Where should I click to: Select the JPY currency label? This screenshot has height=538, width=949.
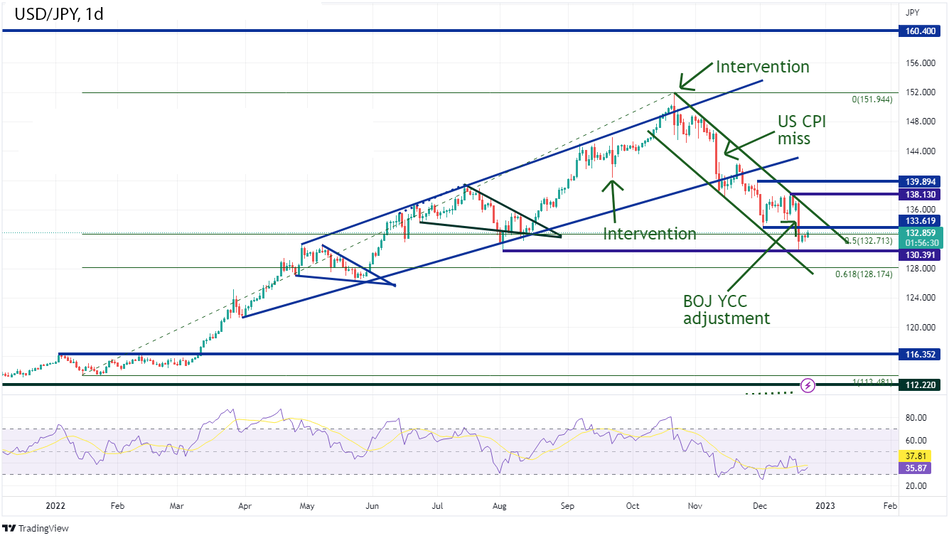click(x=912, y=12)
